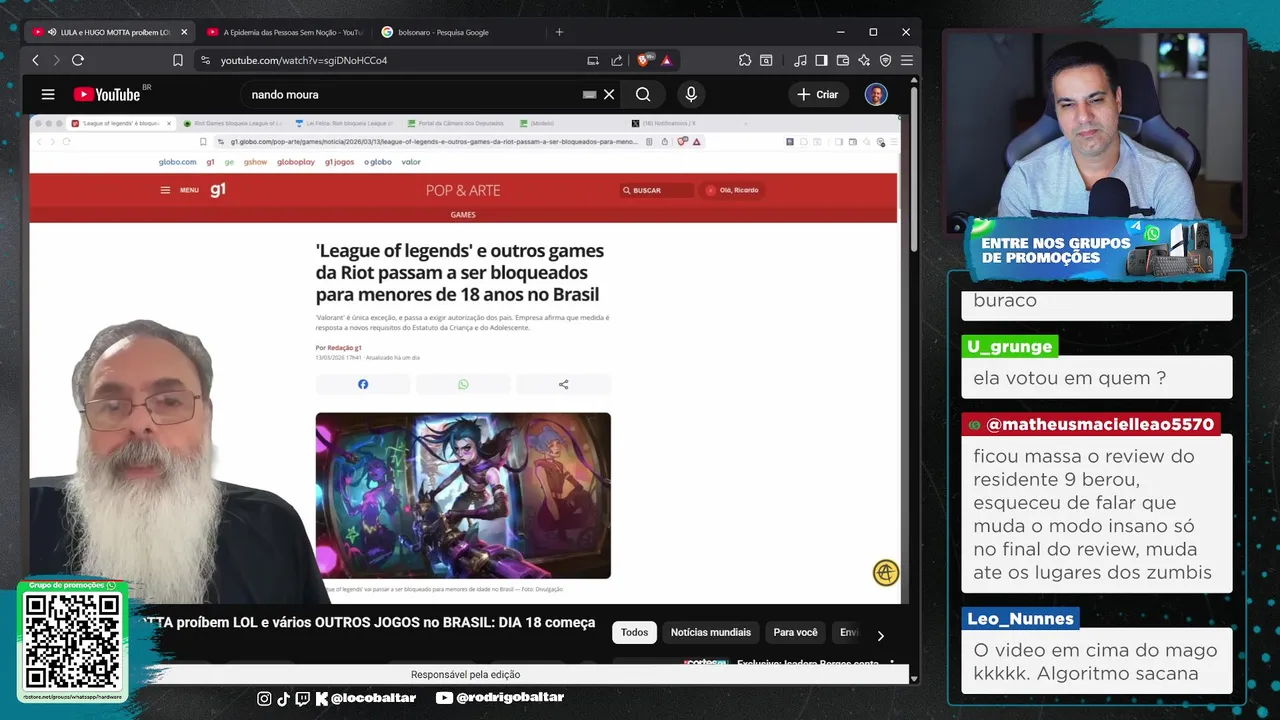This screenshot has height=720, width=1280.
Task: Select the 'Todos' filter chip
Action: pos(634,632)
